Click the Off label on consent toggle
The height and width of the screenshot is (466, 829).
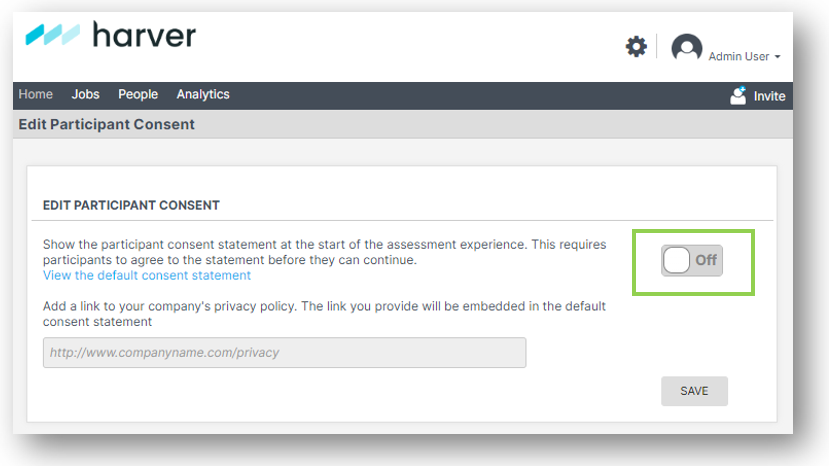pyautogui.click(x=706, y=260)
